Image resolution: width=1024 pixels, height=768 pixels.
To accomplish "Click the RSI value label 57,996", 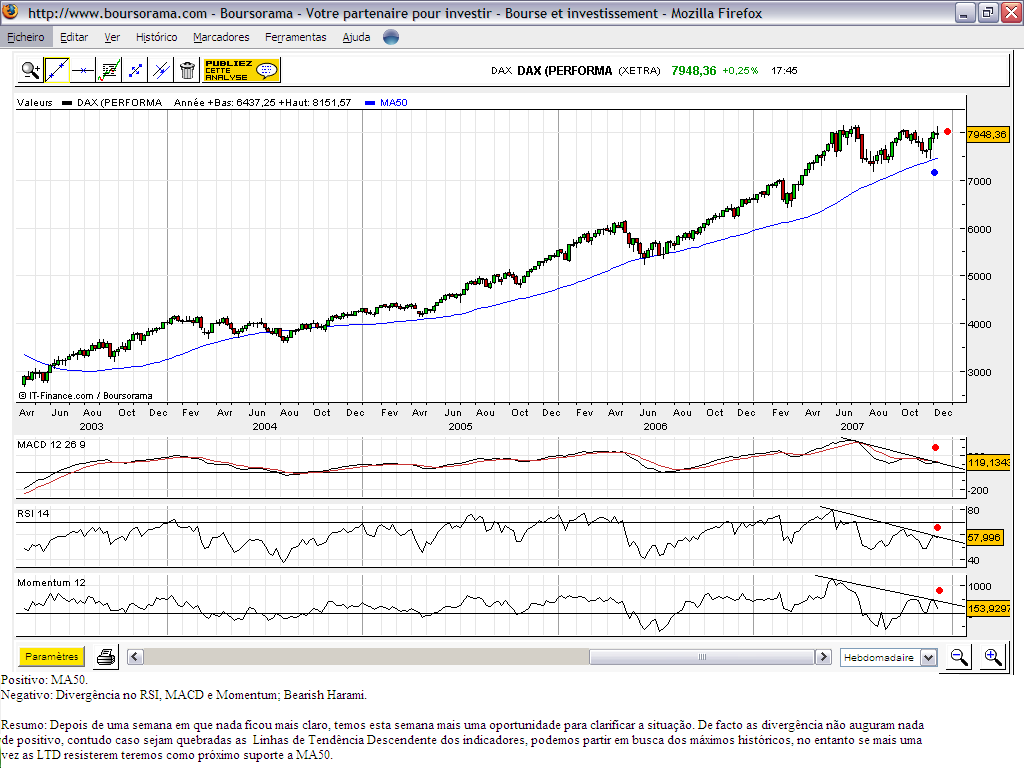I will (984, 537).
